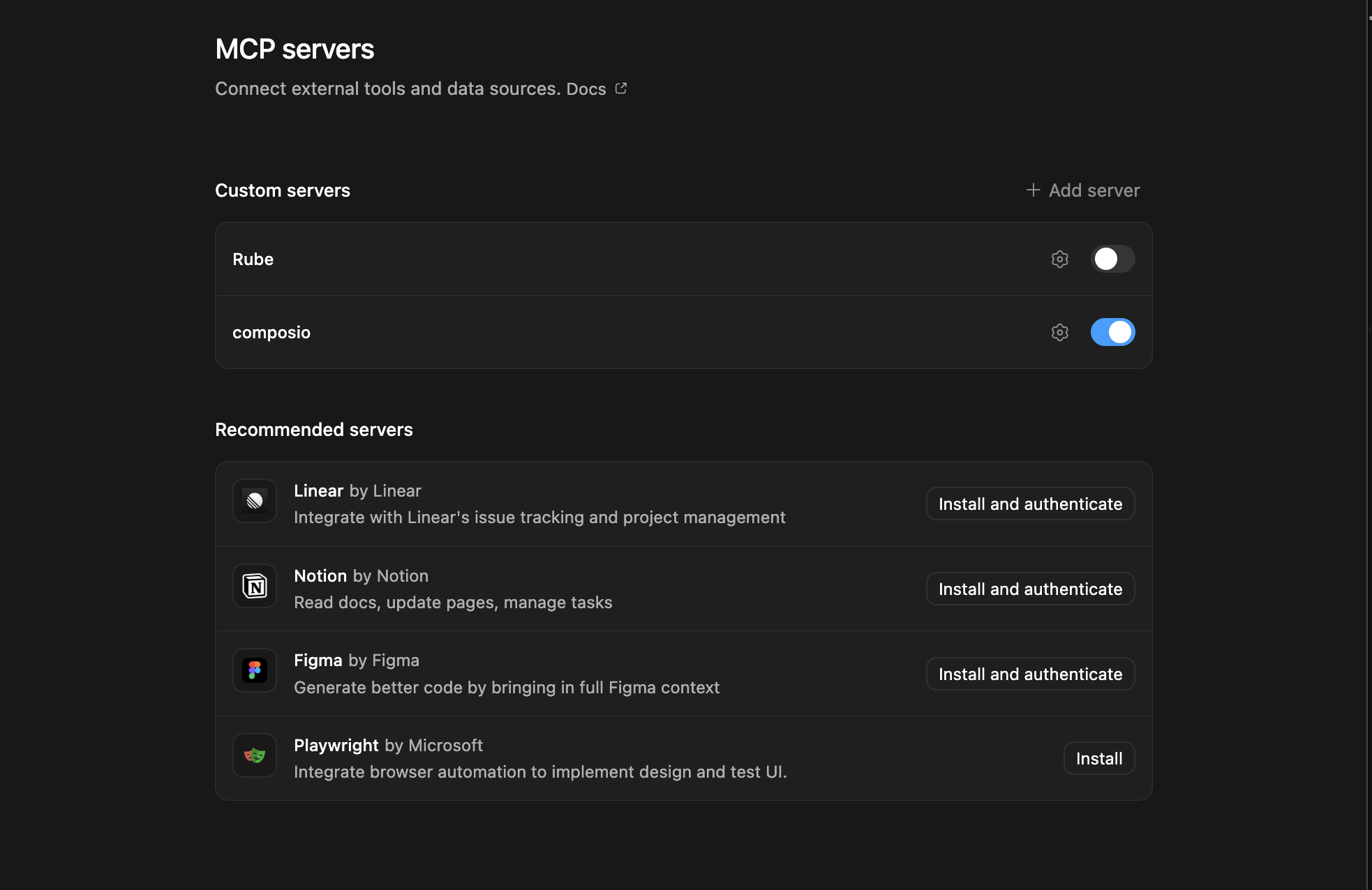Open the Rube server configuration

click(1059, 259)
